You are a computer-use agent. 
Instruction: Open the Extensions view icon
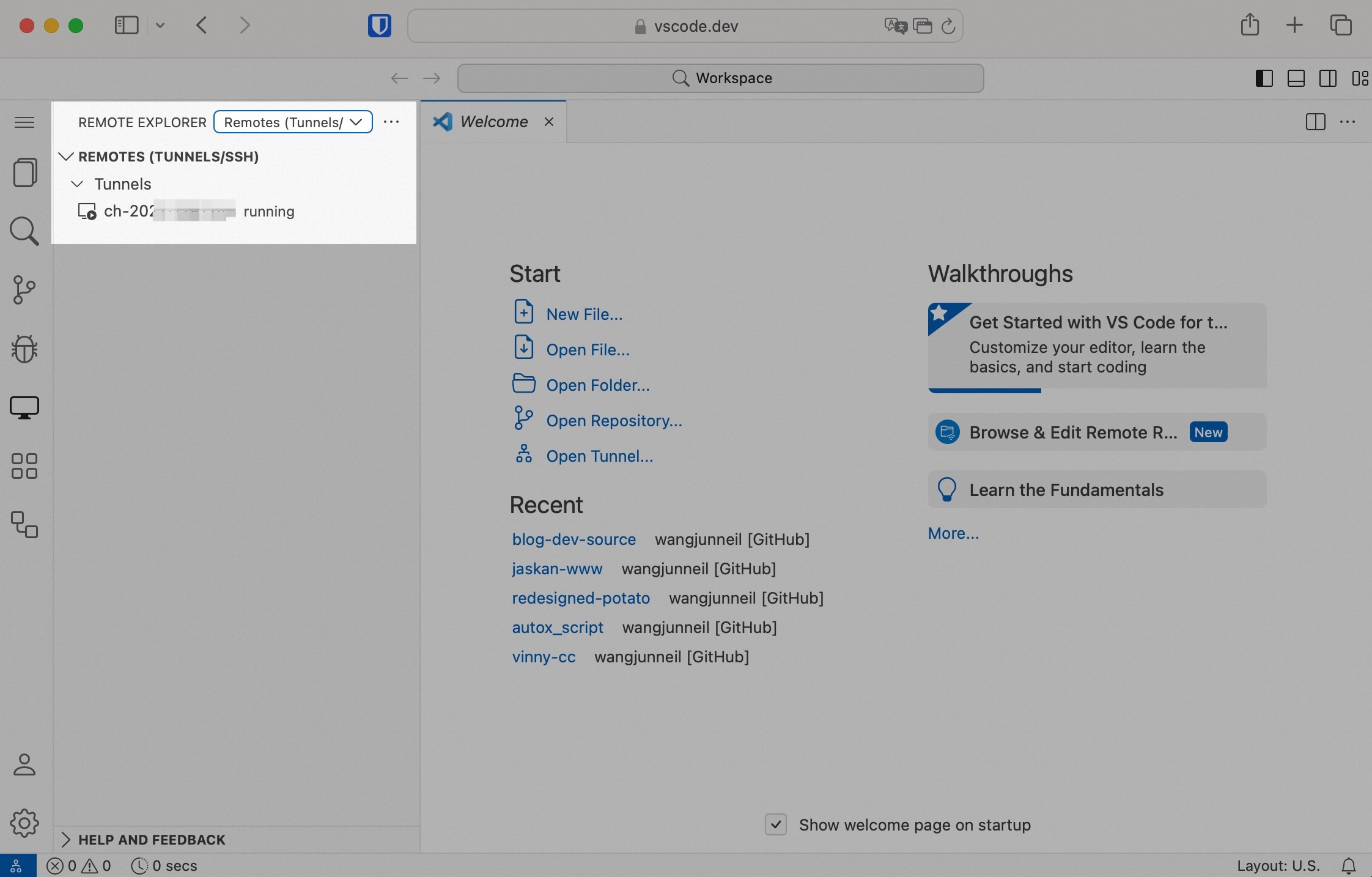coord(24,466)
